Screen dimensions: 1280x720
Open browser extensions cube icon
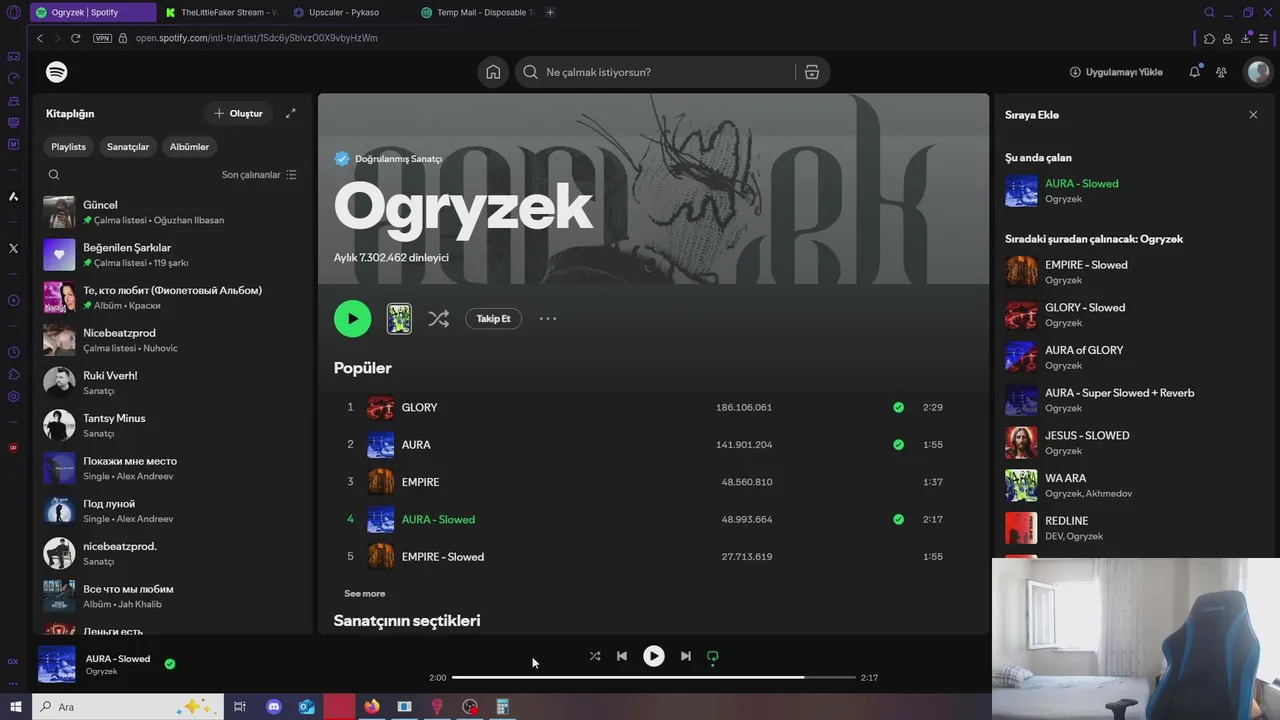click(1209, 38)
